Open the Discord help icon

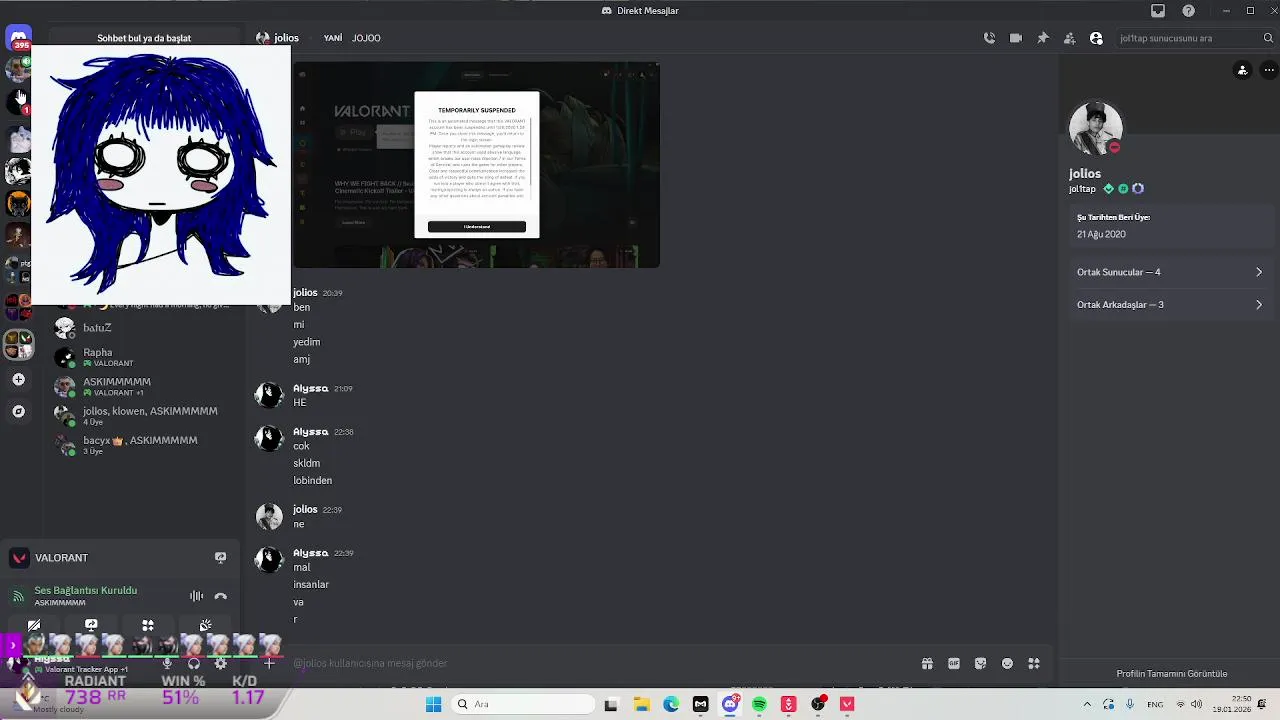click(x=1188, y=11)
